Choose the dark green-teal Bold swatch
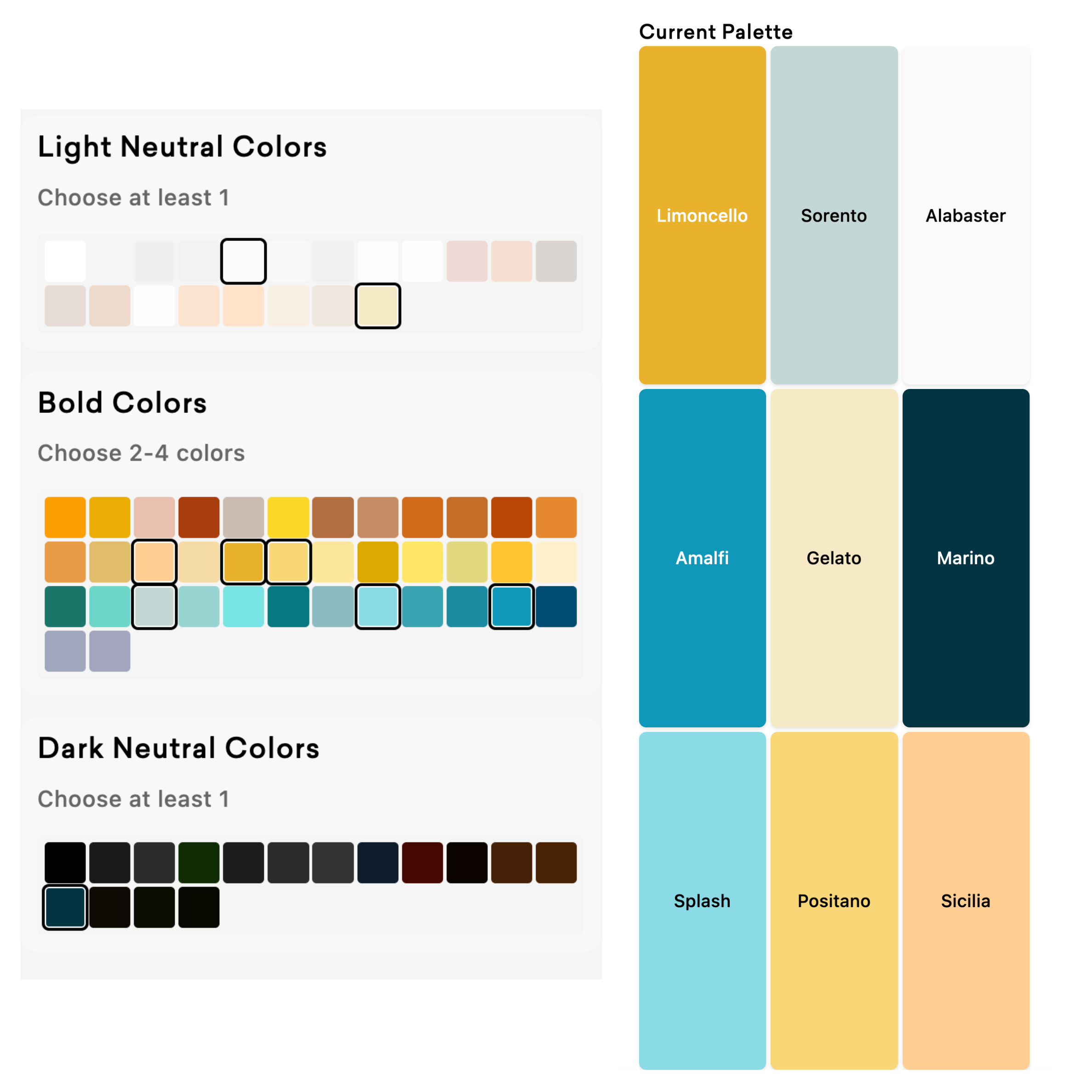This screenshot has height=1092, width=1092. (x=65, y=606)
